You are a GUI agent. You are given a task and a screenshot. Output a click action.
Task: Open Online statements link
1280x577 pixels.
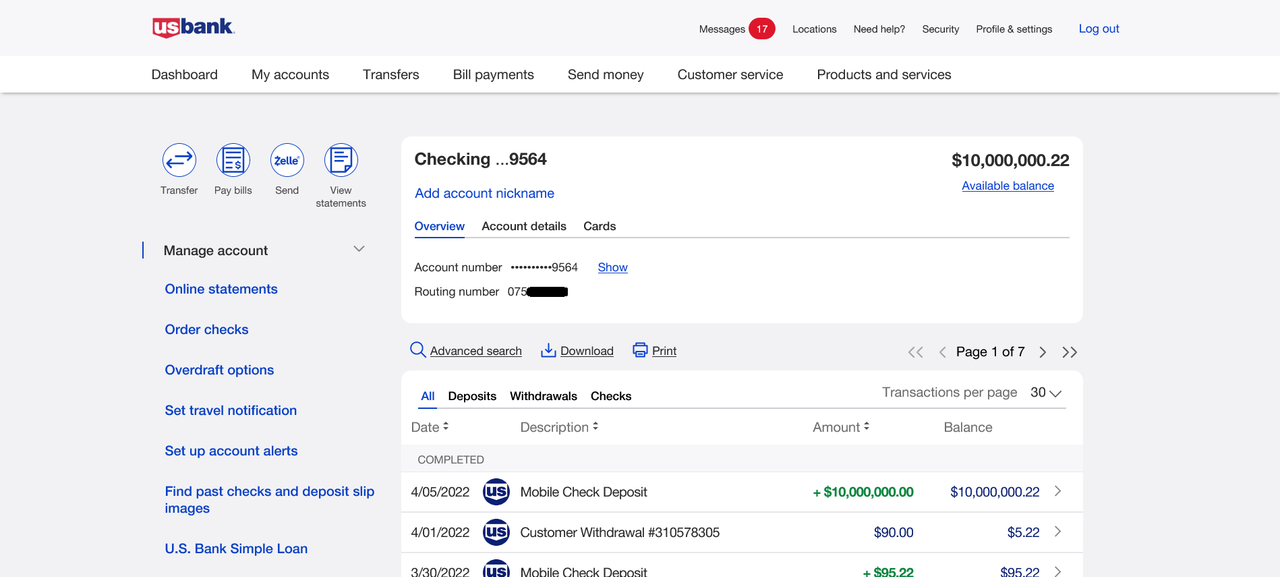coord(221,289)
